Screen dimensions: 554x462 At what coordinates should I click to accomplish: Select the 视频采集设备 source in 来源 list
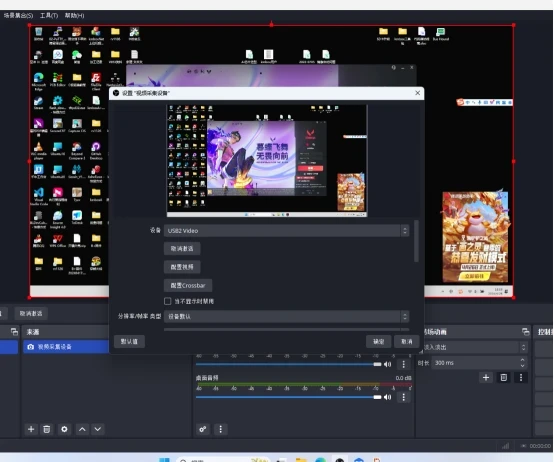[66, 347]
